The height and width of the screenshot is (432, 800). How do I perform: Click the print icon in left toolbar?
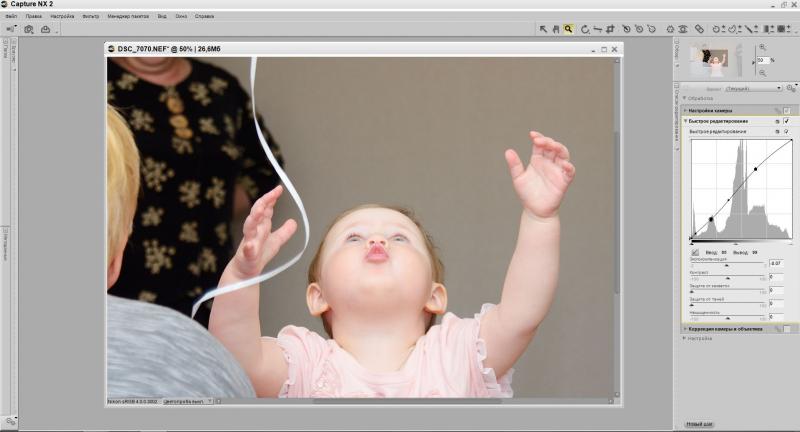pos(45,30)
